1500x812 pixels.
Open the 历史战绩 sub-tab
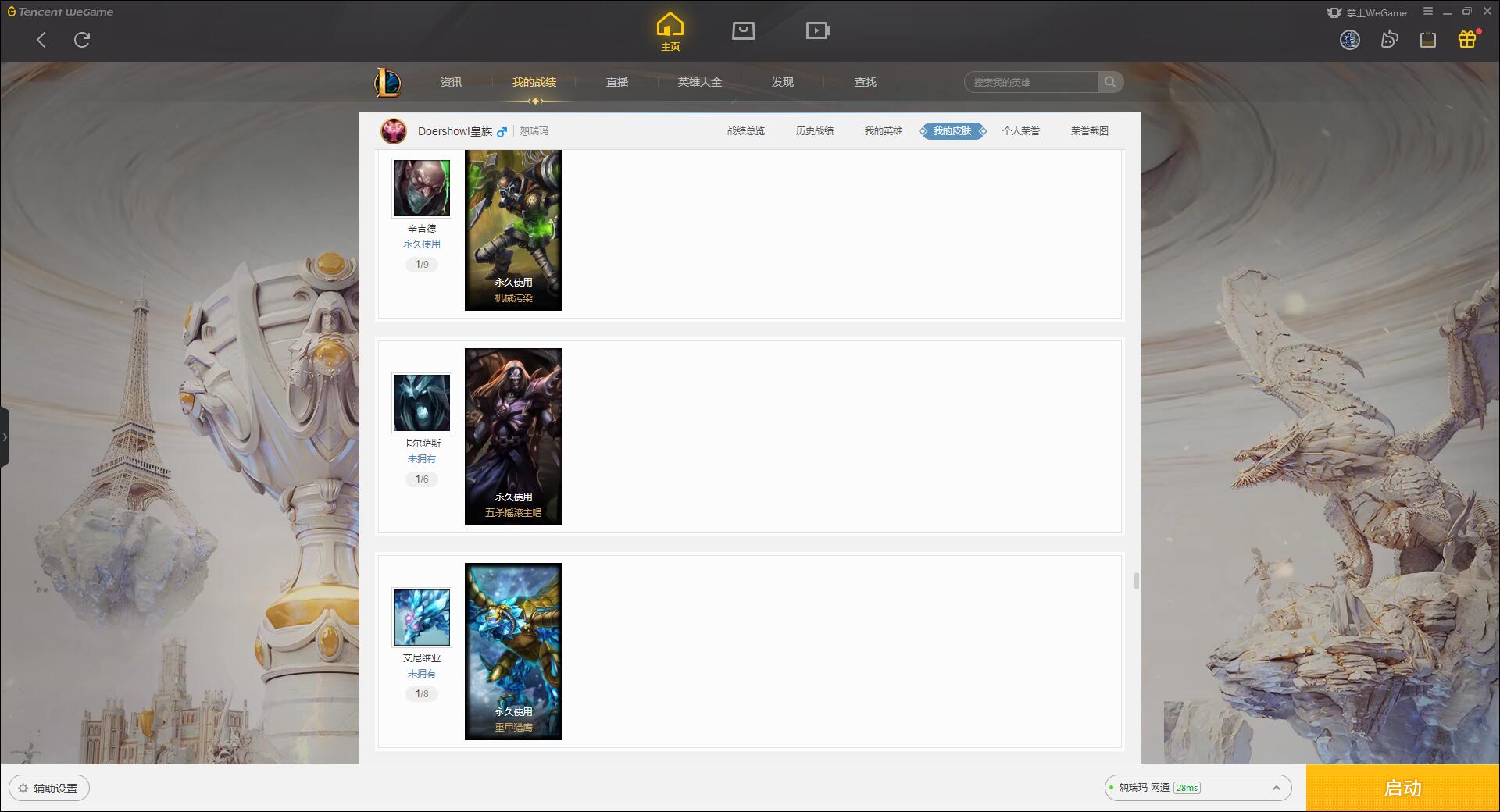click(815, 131)
